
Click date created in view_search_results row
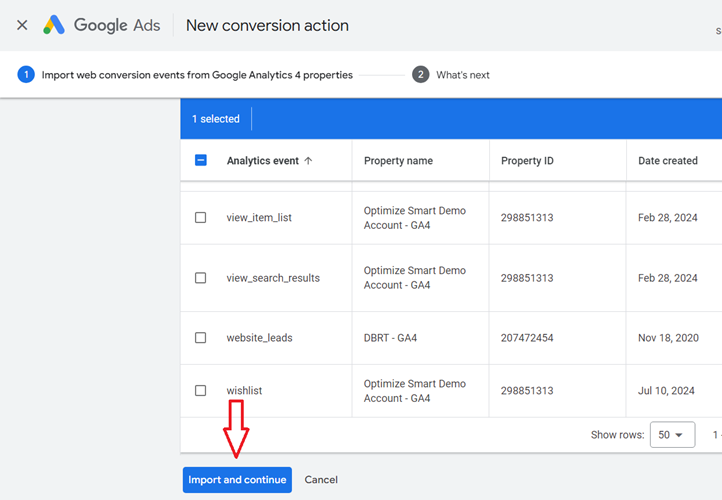coord(668,278)
